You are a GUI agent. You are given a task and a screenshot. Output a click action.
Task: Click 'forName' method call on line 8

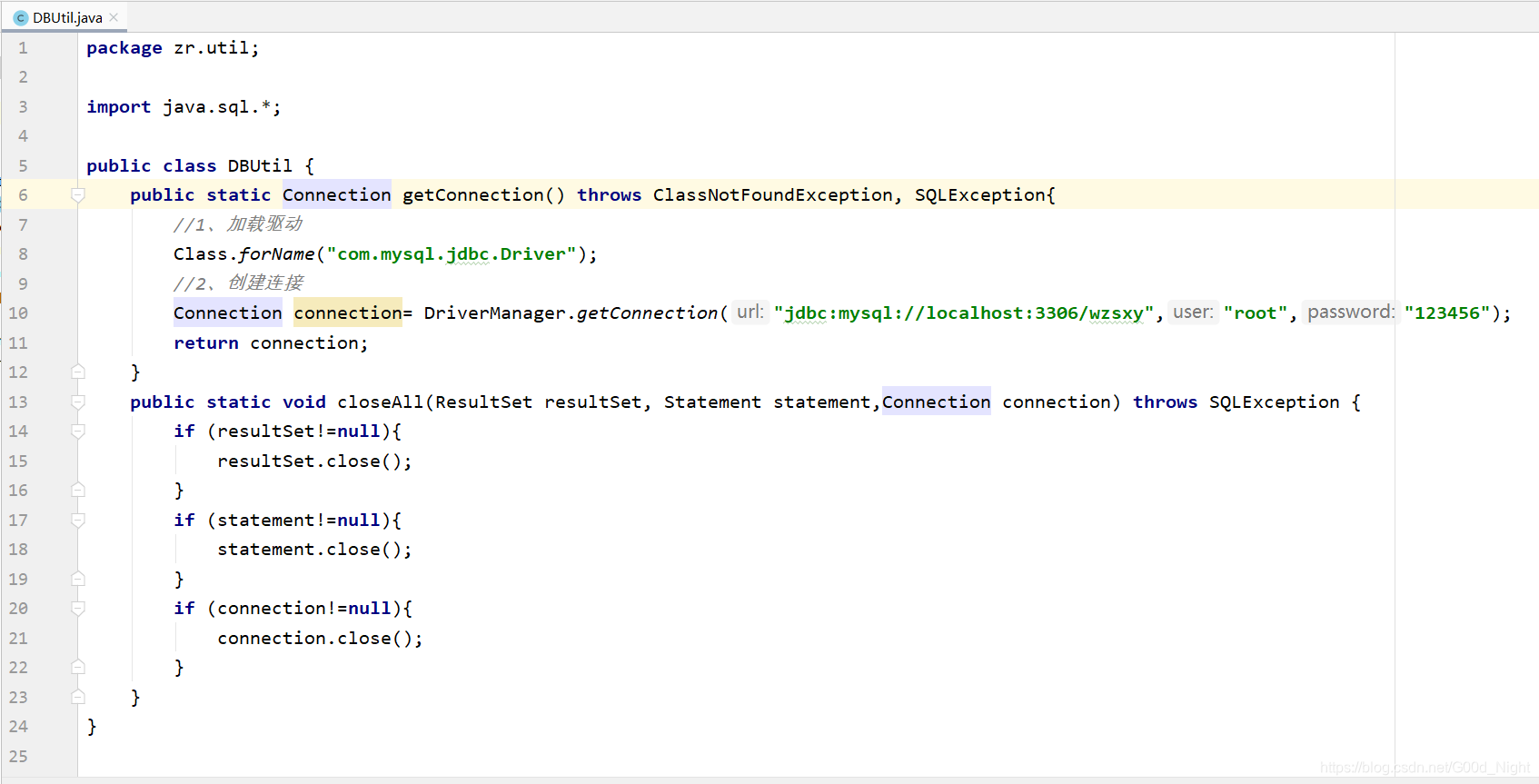[x=276, y=253]
